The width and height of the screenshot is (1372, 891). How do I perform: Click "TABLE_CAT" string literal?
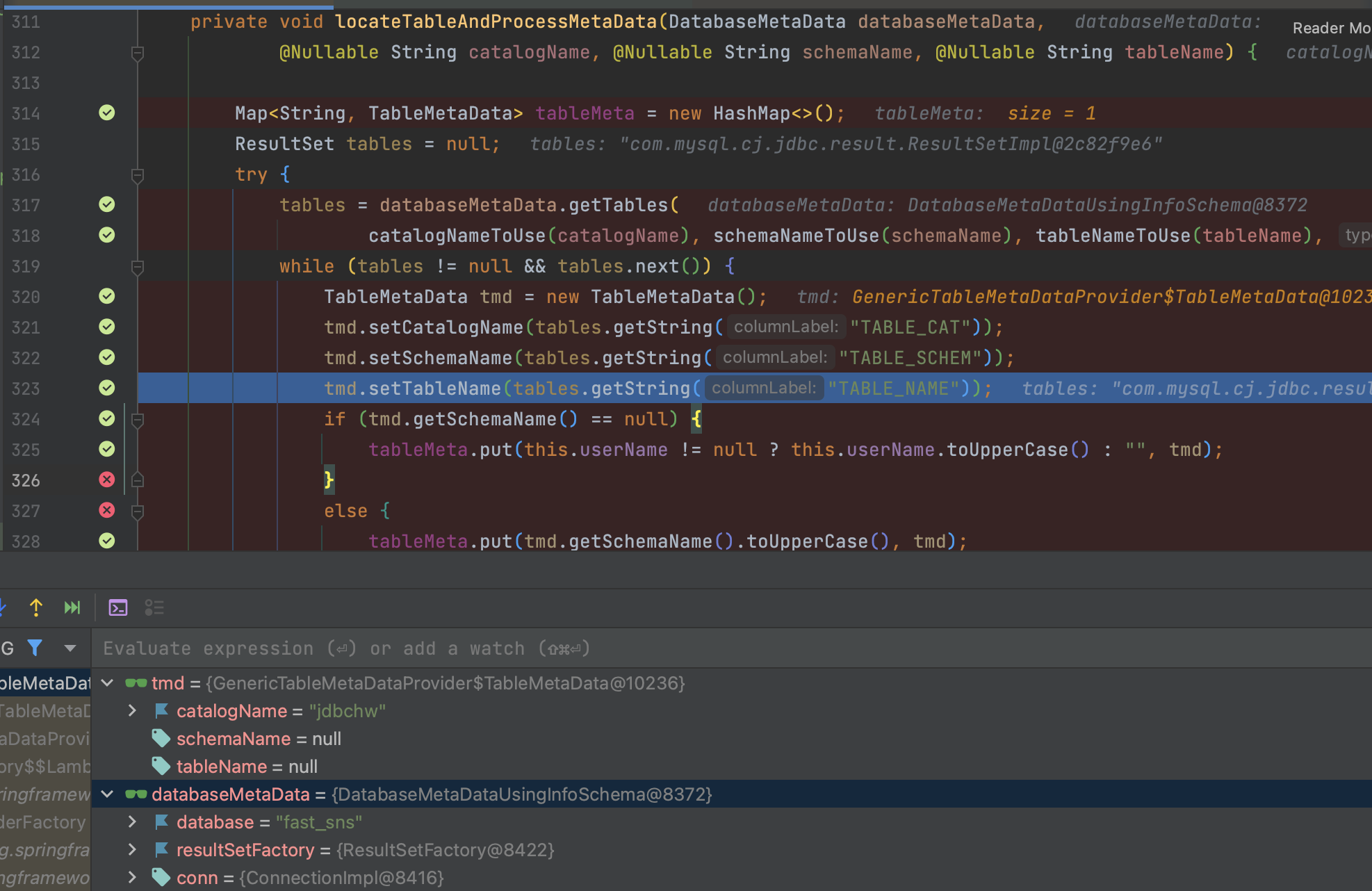(910, 327)
